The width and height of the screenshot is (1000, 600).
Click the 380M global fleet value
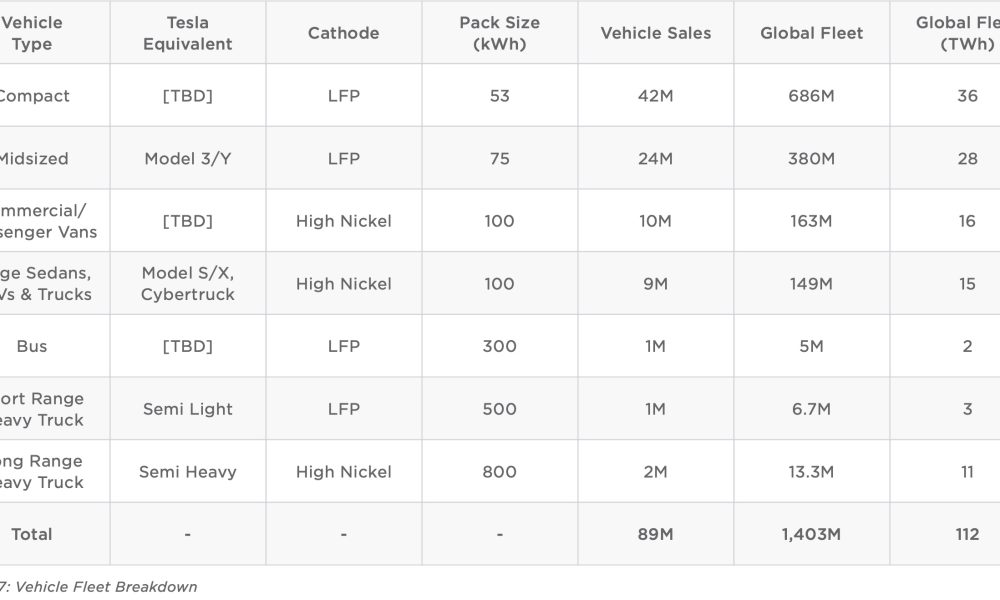(811, 158)
